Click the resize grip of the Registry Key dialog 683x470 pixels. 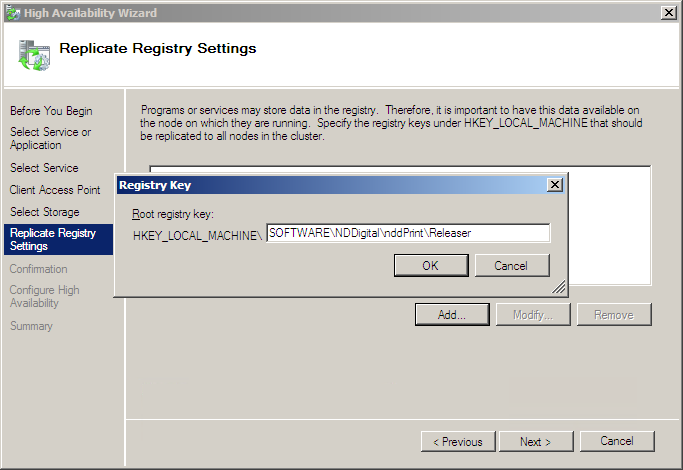coord(560,288)
